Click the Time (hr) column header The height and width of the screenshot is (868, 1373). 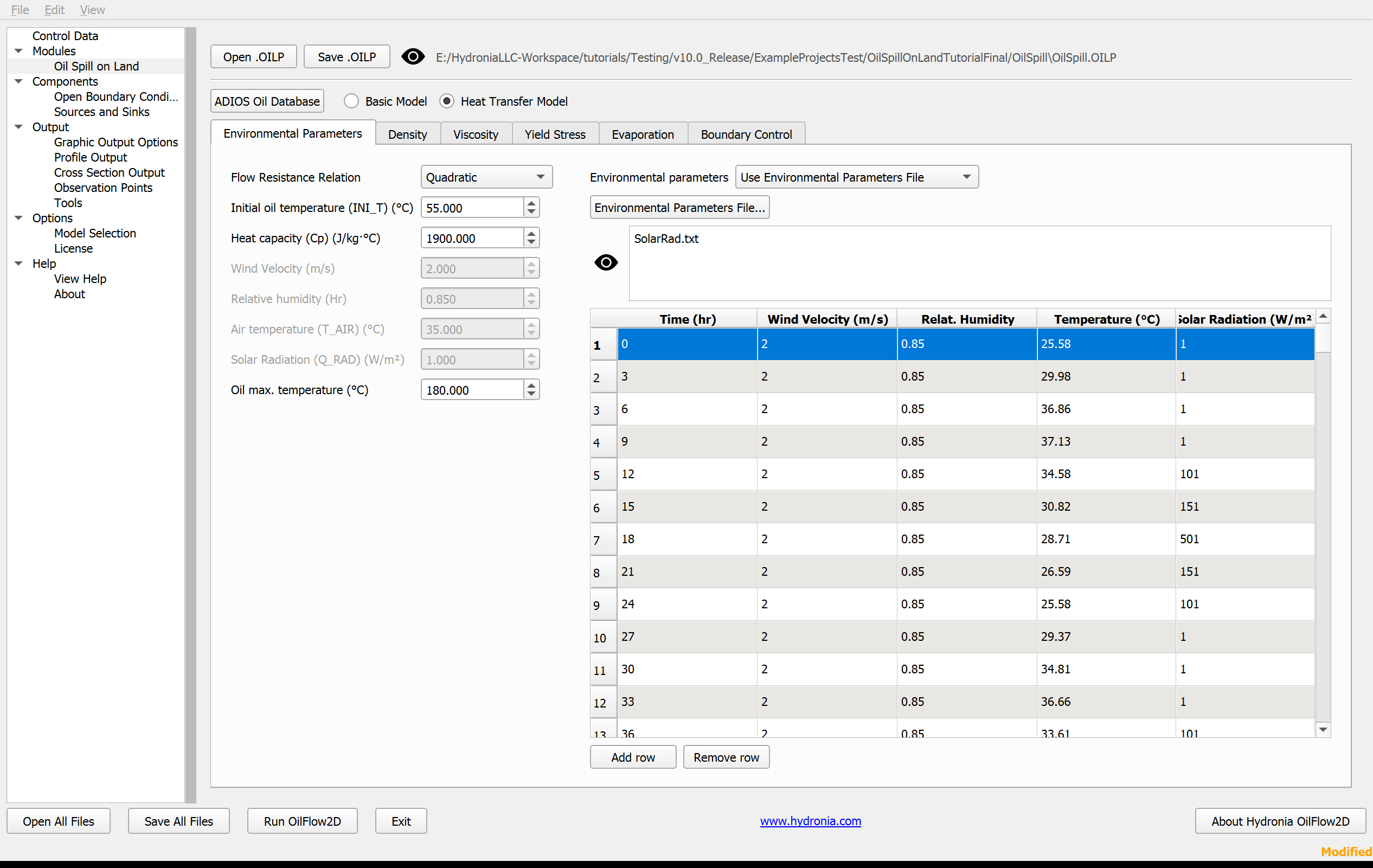pos(687,319)
